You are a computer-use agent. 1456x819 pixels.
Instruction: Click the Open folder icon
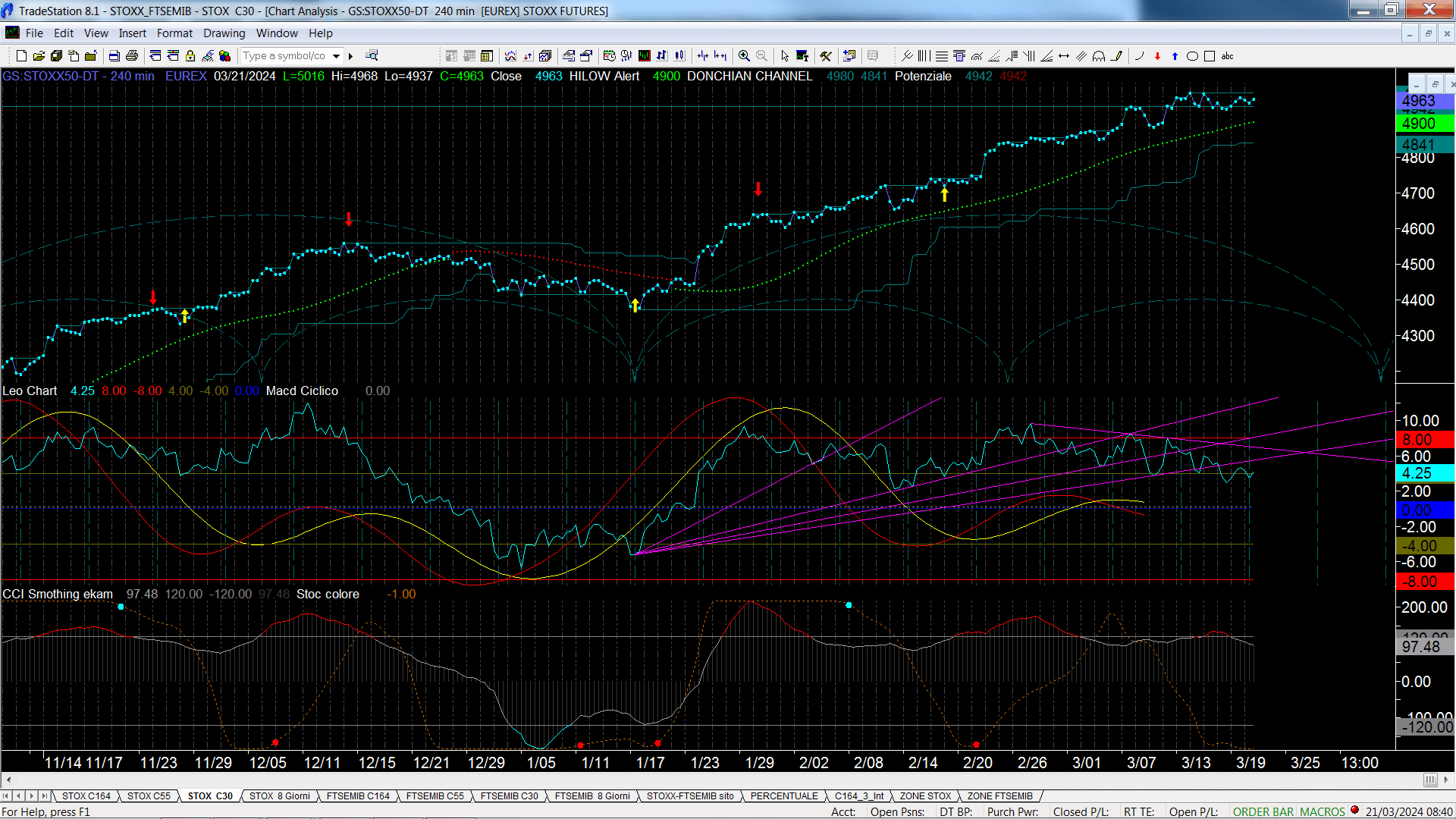(39, 56)
